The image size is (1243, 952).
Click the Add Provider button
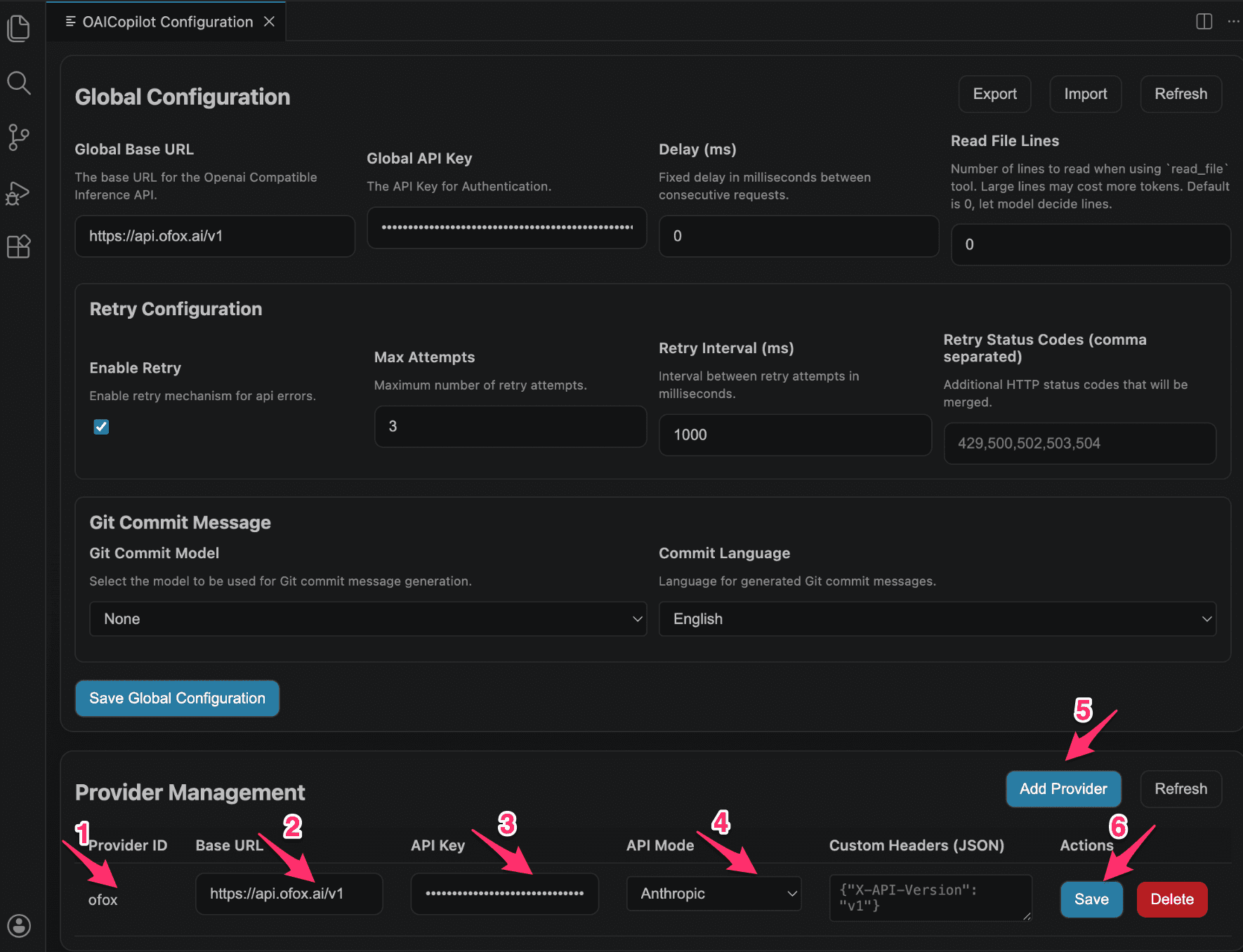pyautogui.click(x=1063, y=788)
